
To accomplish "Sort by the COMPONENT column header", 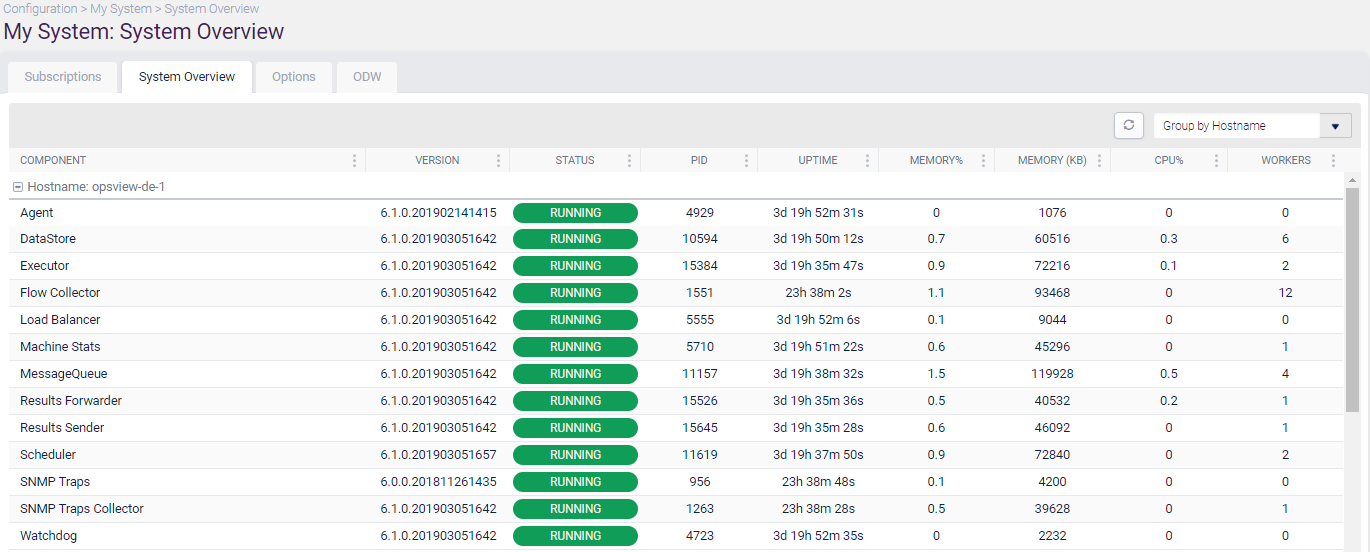I will click(x=53, y=160).
